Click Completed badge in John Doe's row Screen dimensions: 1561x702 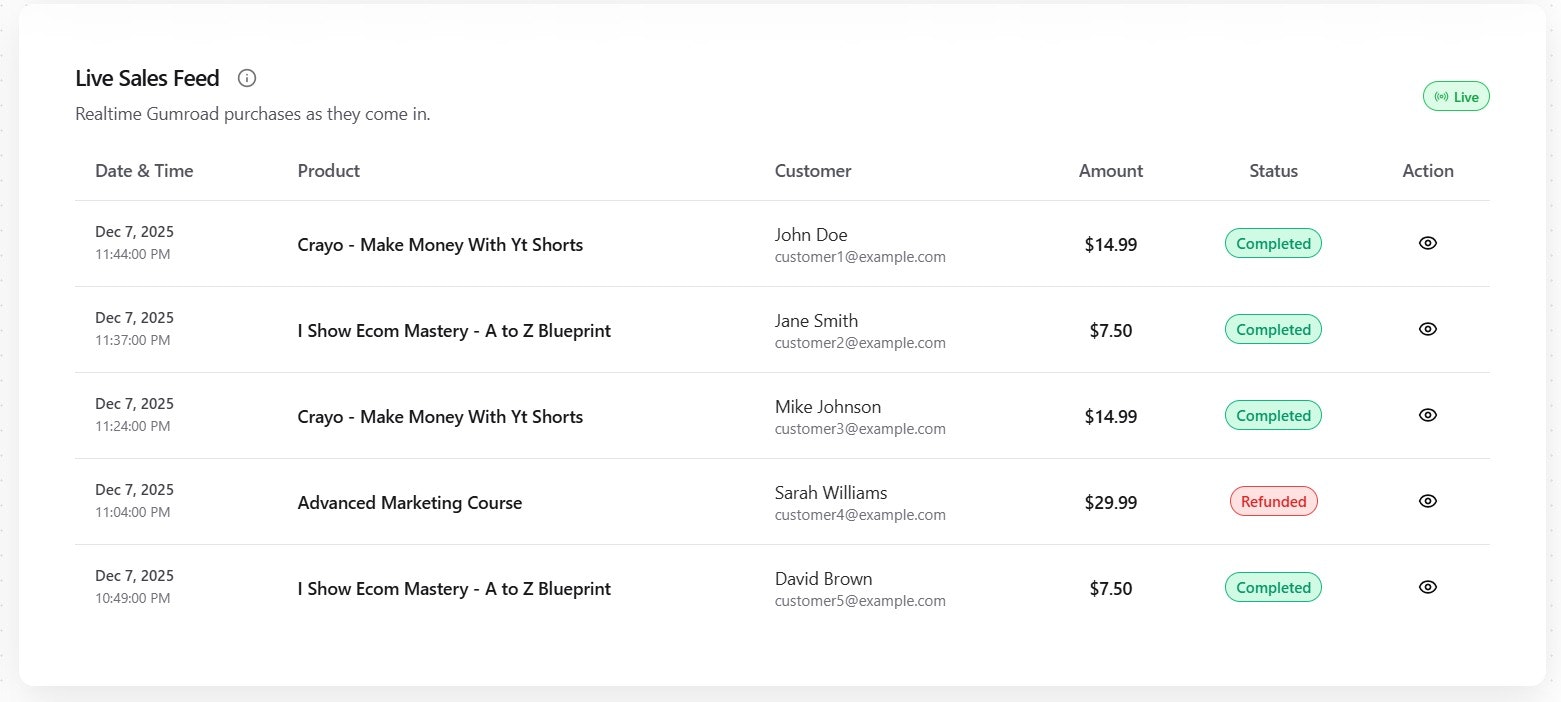pos(1273,243)
